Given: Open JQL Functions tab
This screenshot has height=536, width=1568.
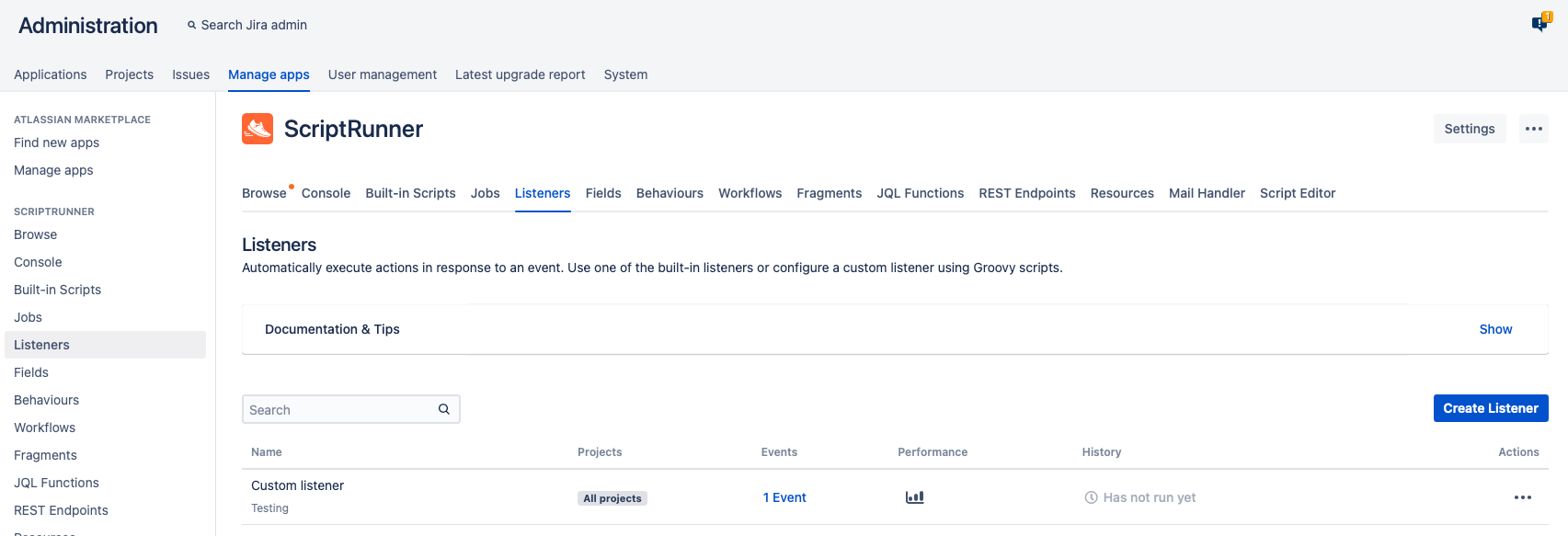Looking at the screenshot, I should [x=921, y=193].
